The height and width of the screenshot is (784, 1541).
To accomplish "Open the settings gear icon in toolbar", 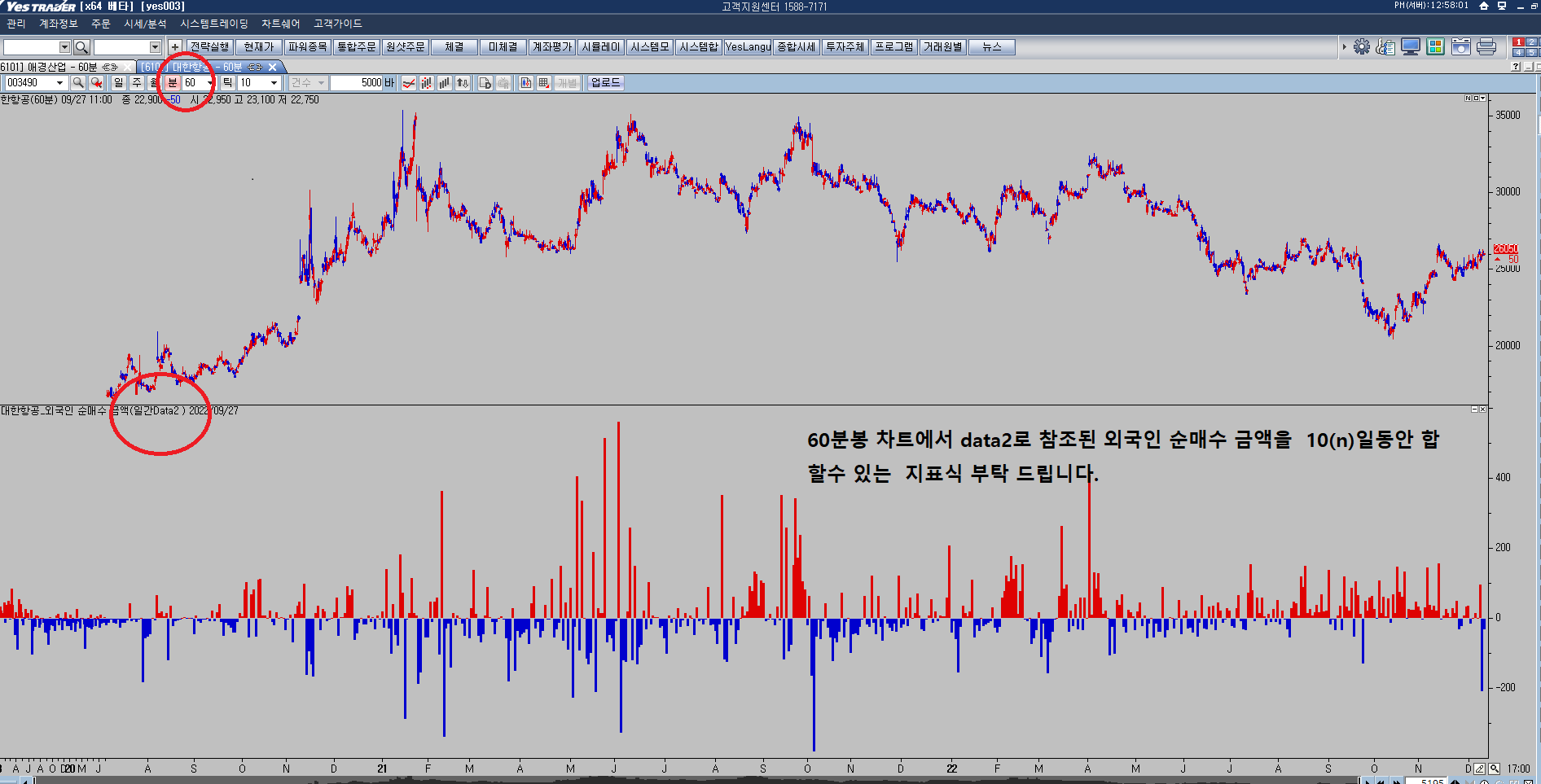I will click(1361, 47).
